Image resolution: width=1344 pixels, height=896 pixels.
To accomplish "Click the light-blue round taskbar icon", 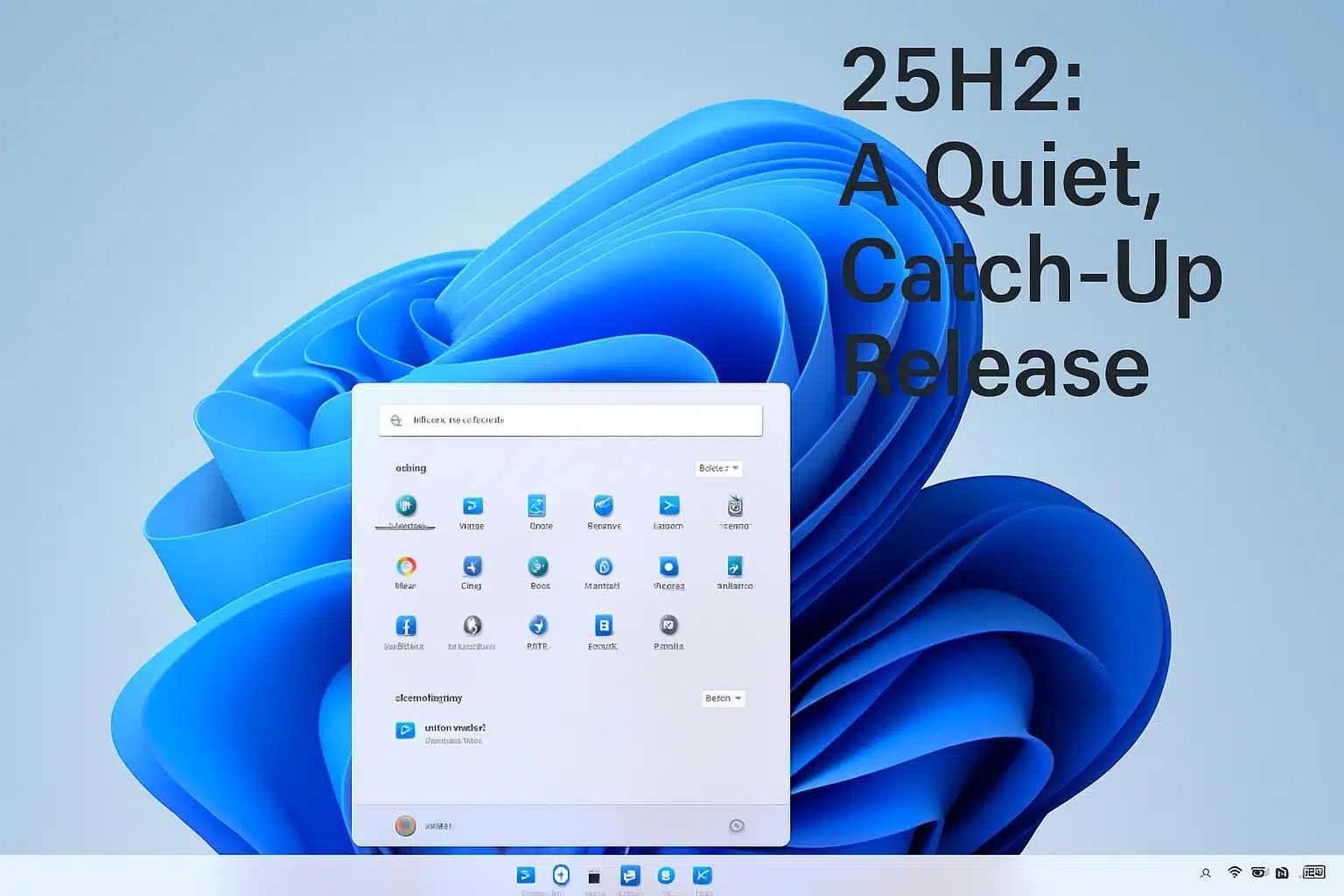I will coord(666,875).
